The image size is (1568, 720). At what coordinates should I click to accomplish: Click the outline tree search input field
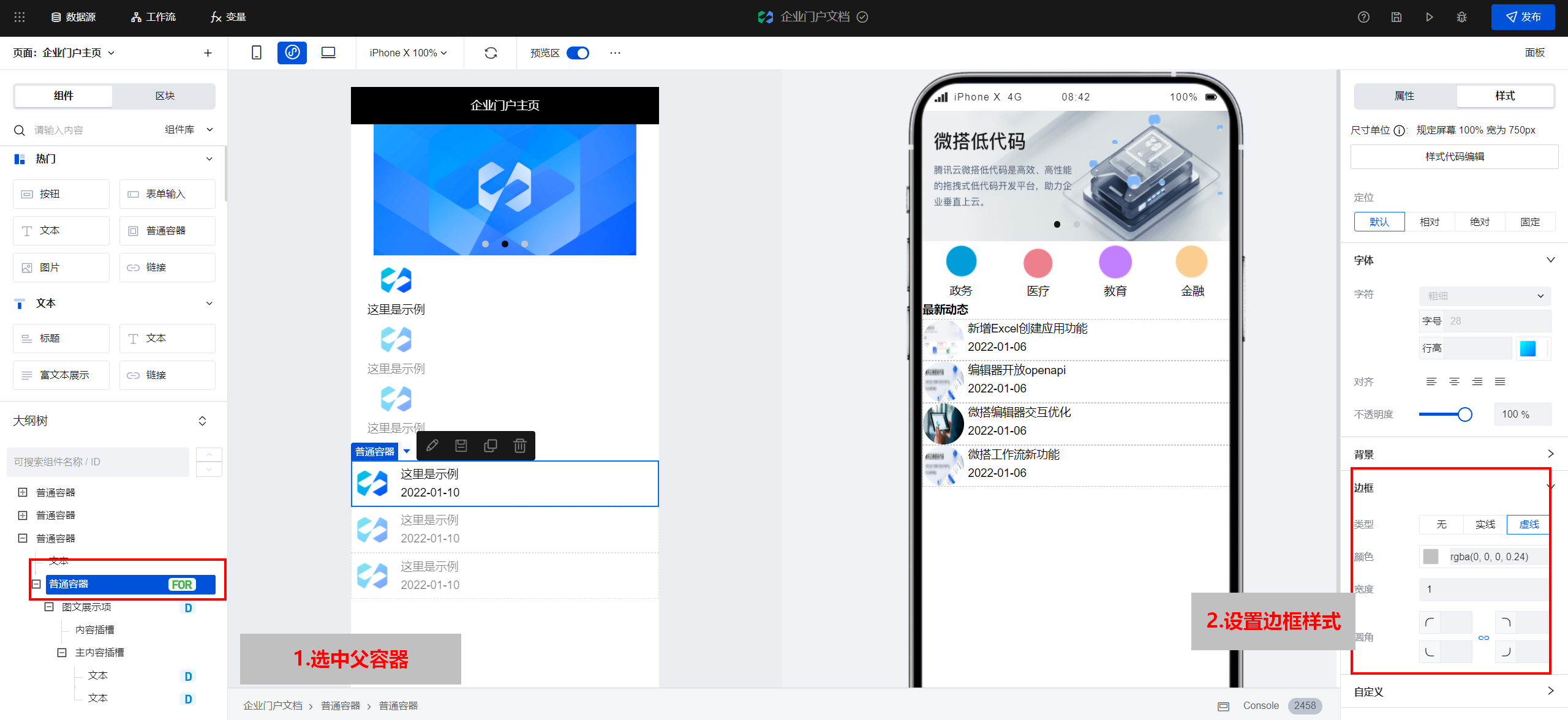pyautogui.click(x=98, y=462)
